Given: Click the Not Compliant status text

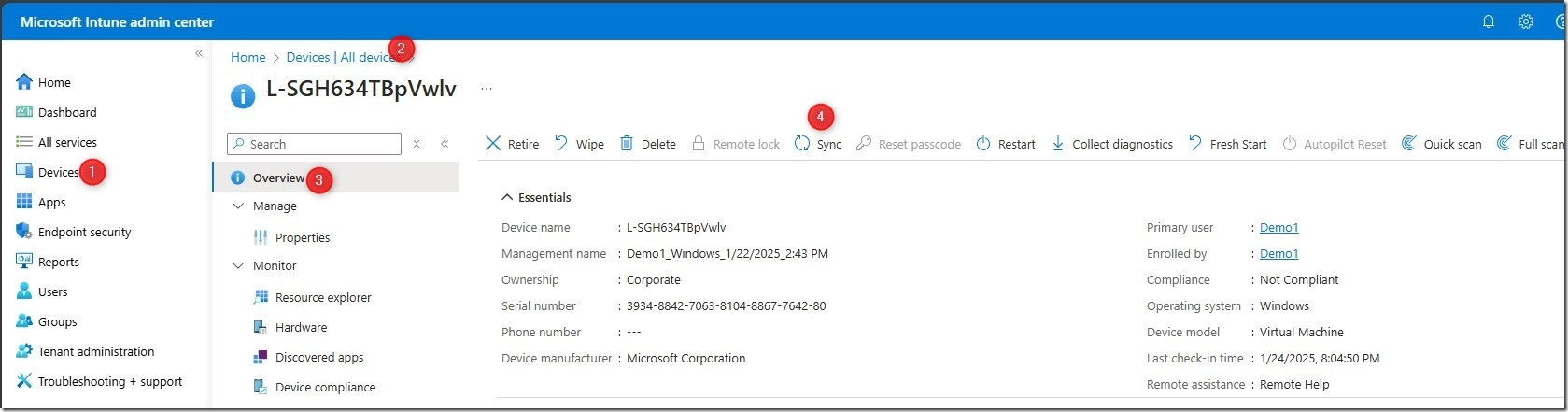Looking at the screenshot, I should [x=1299, y=279].
